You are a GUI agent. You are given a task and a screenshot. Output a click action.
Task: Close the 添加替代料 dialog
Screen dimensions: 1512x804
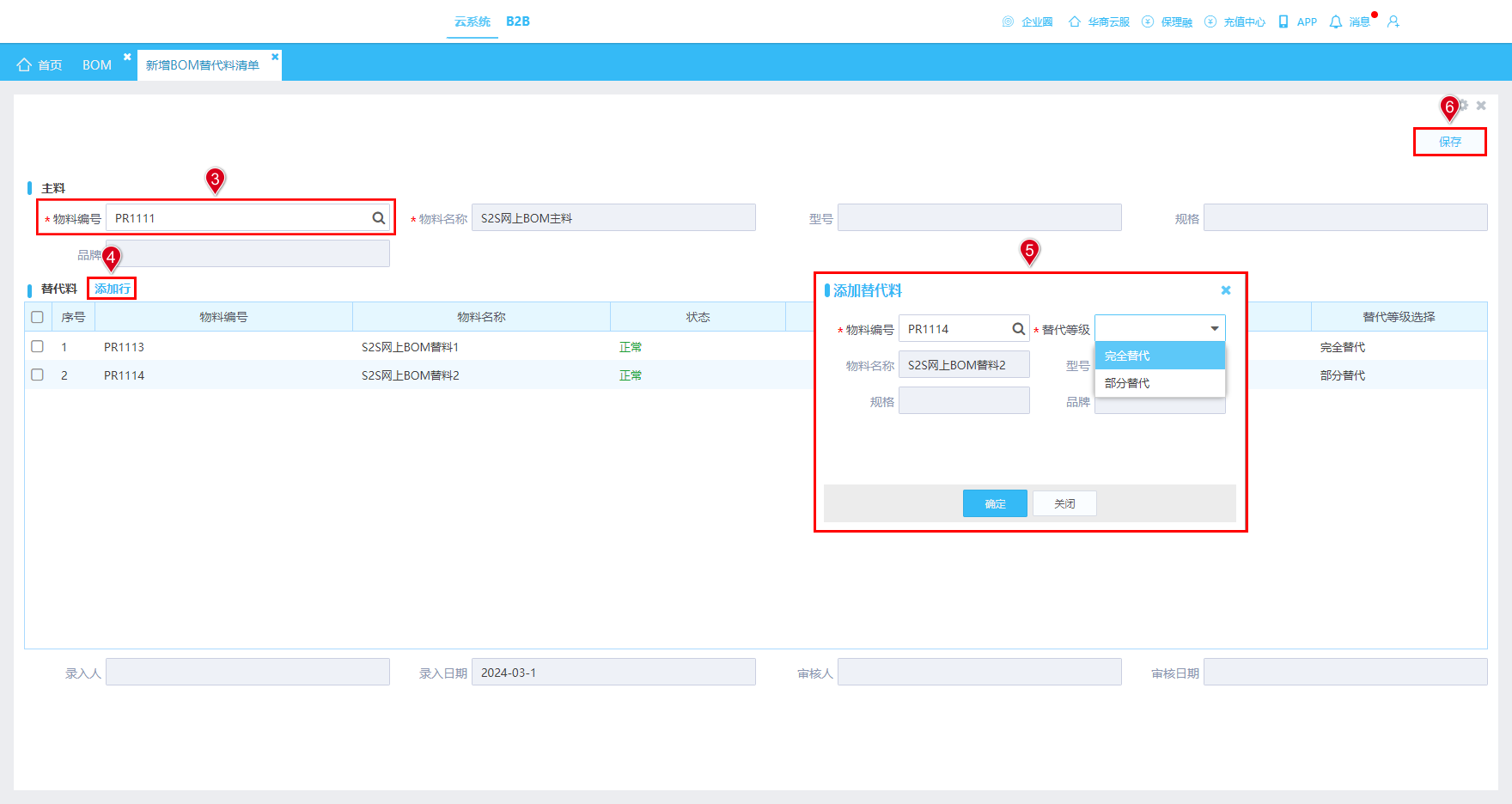1226,290
